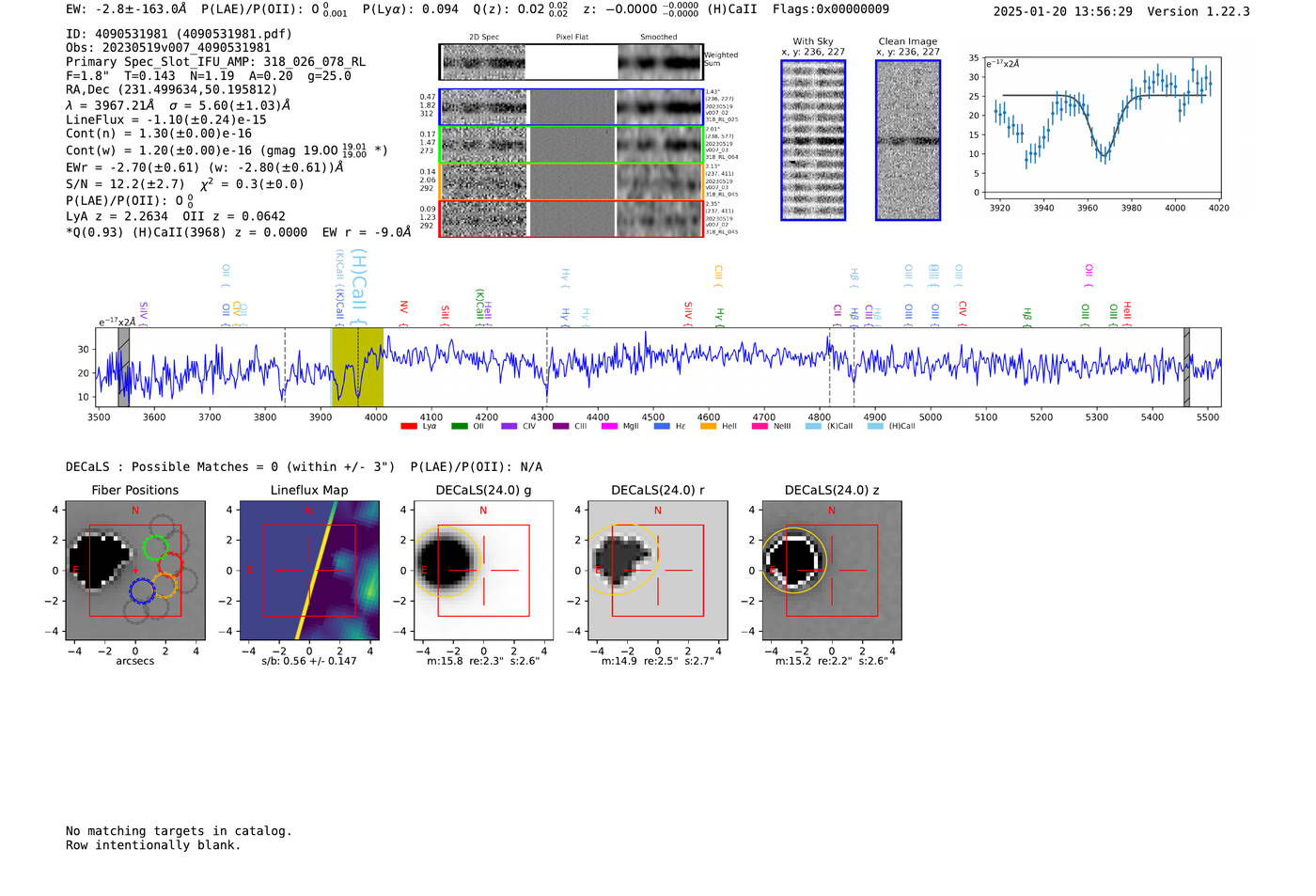Click the green fiber circle in Fiber Positions
Viewport: 1316px width, 896px height.
(x=155, y=547)
